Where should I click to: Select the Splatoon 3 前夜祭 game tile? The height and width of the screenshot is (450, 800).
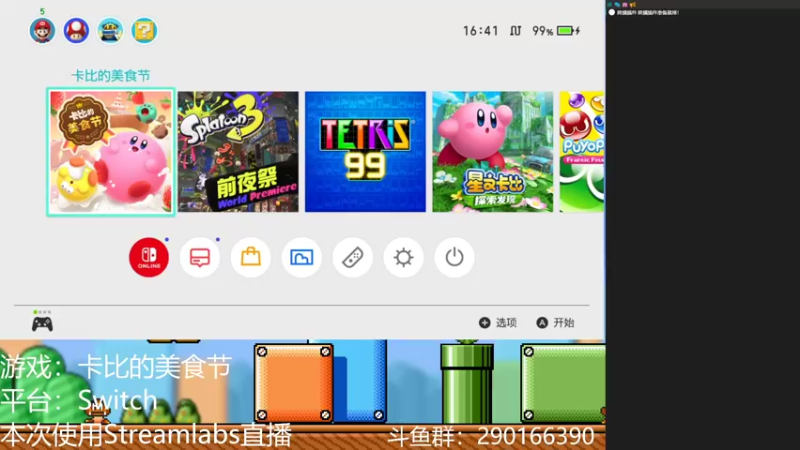click(238, 152)
